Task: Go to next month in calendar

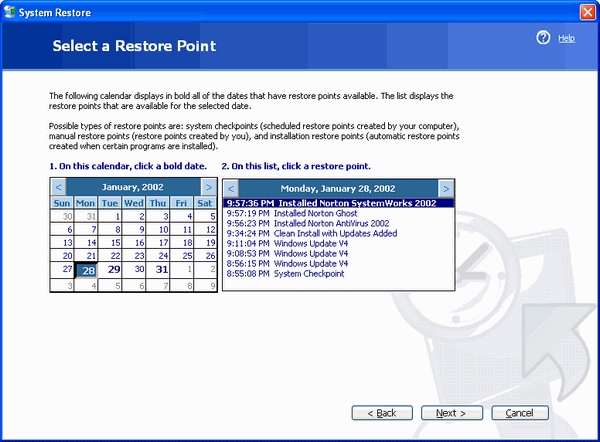Action: pyautogui.click(x=209, y=187)
